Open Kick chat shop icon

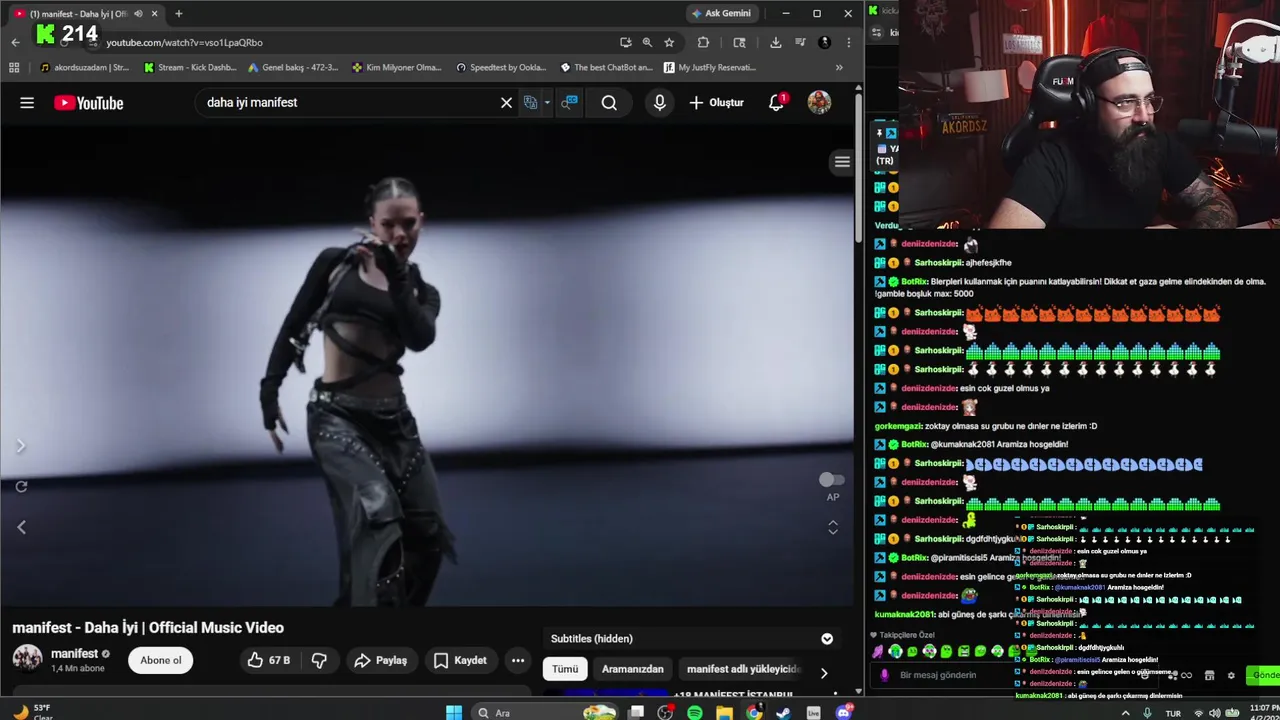pyautogui.click(x=1209, y=676)
